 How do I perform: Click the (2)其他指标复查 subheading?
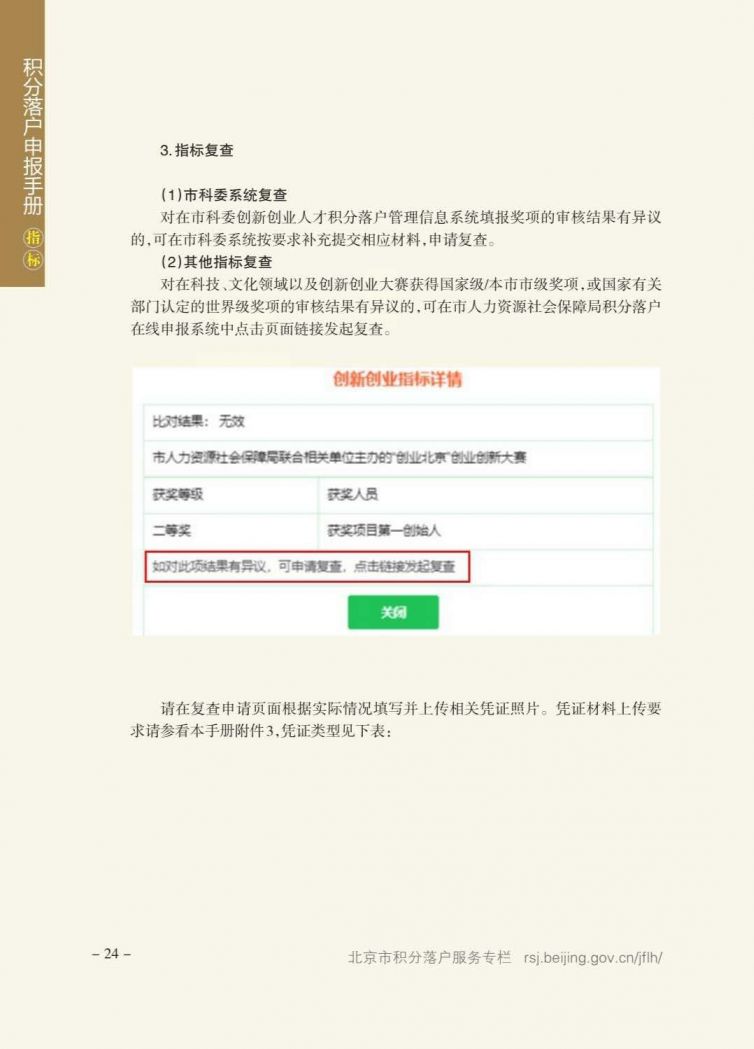tap(216, 262)
